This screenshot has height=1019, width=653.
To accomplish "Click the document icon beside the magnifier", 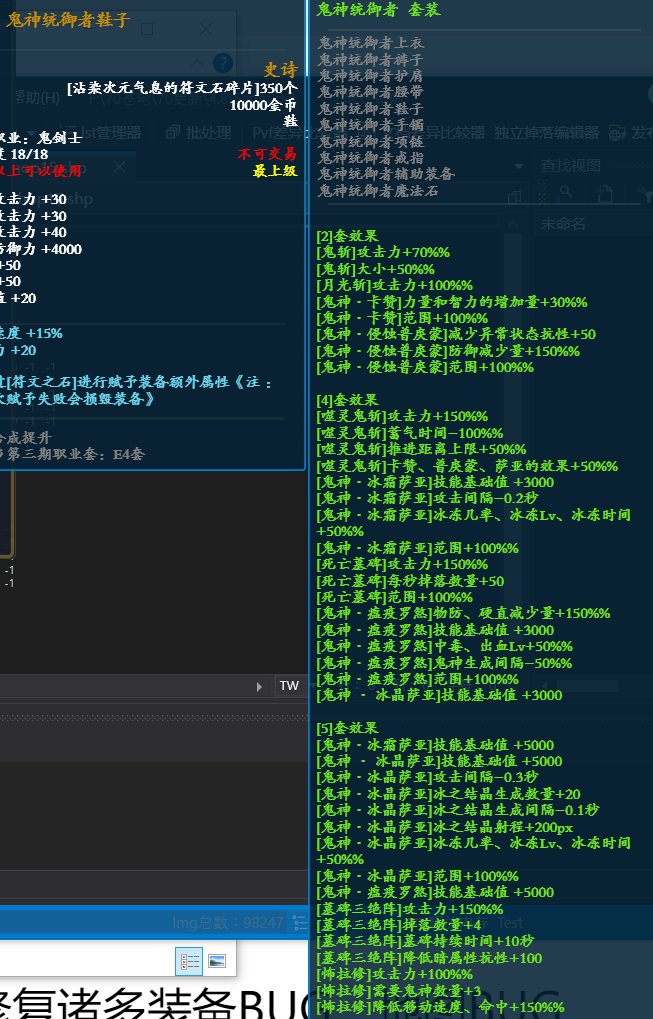I will pyautogui.click(x=605, y=192).
